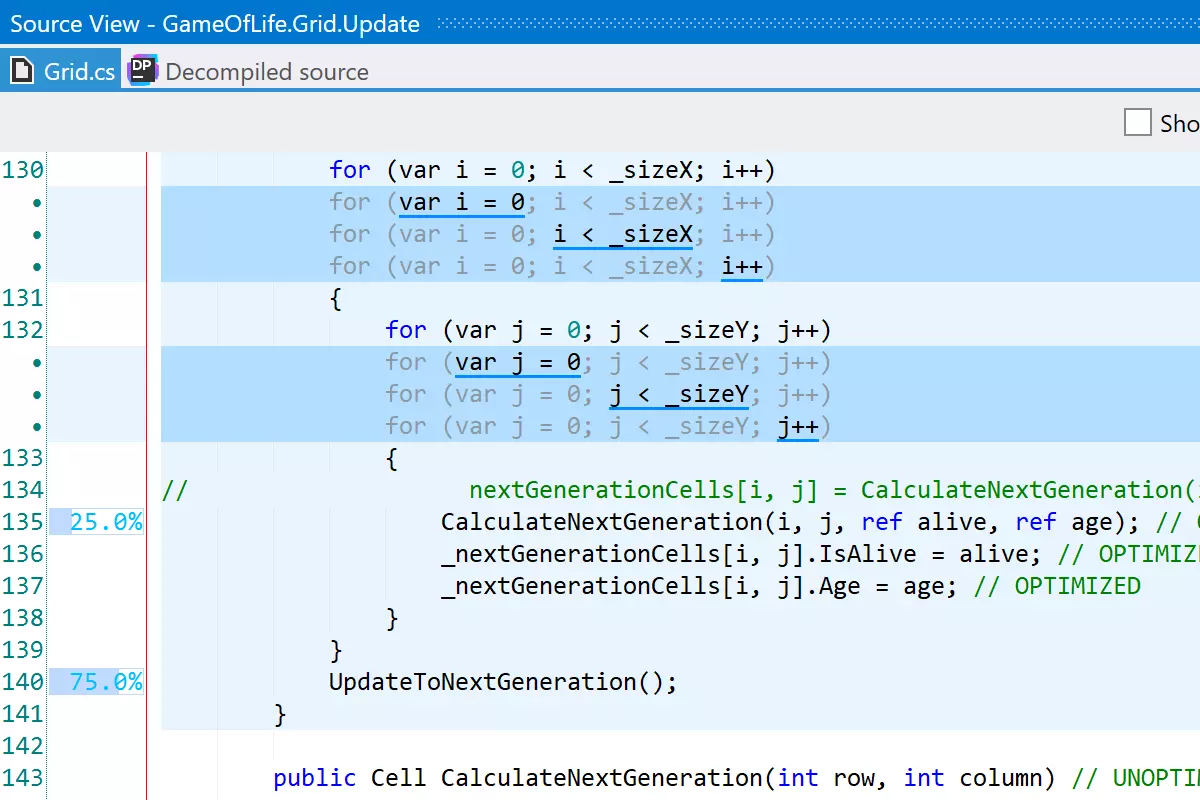Viewport: 1200px width, 800px height.
Task: Click the bullet marker beside underlined 'i < _sizeX'
Action: point(37,235)
